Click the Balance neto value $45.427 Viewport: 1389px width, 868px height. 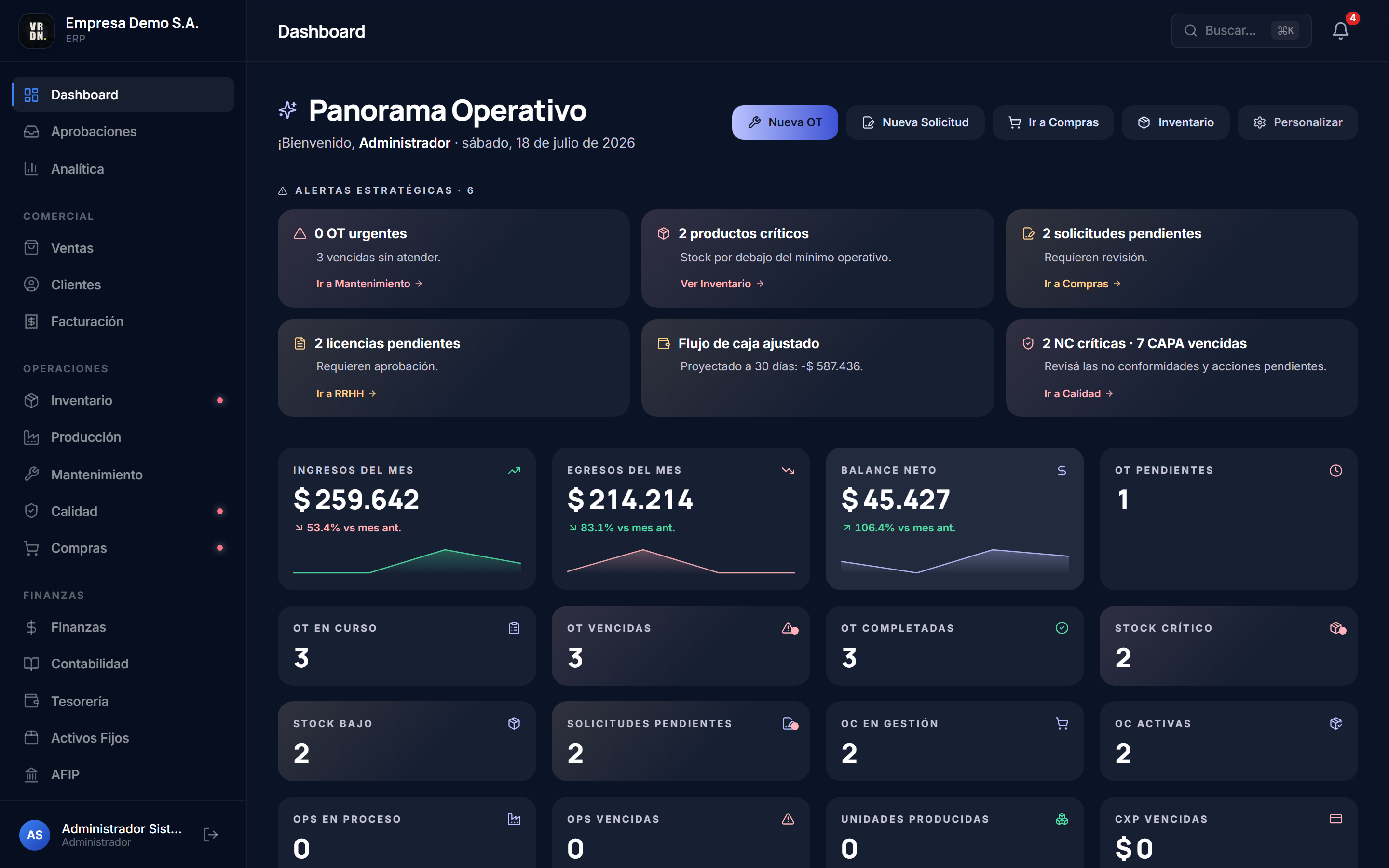[896, 500]
